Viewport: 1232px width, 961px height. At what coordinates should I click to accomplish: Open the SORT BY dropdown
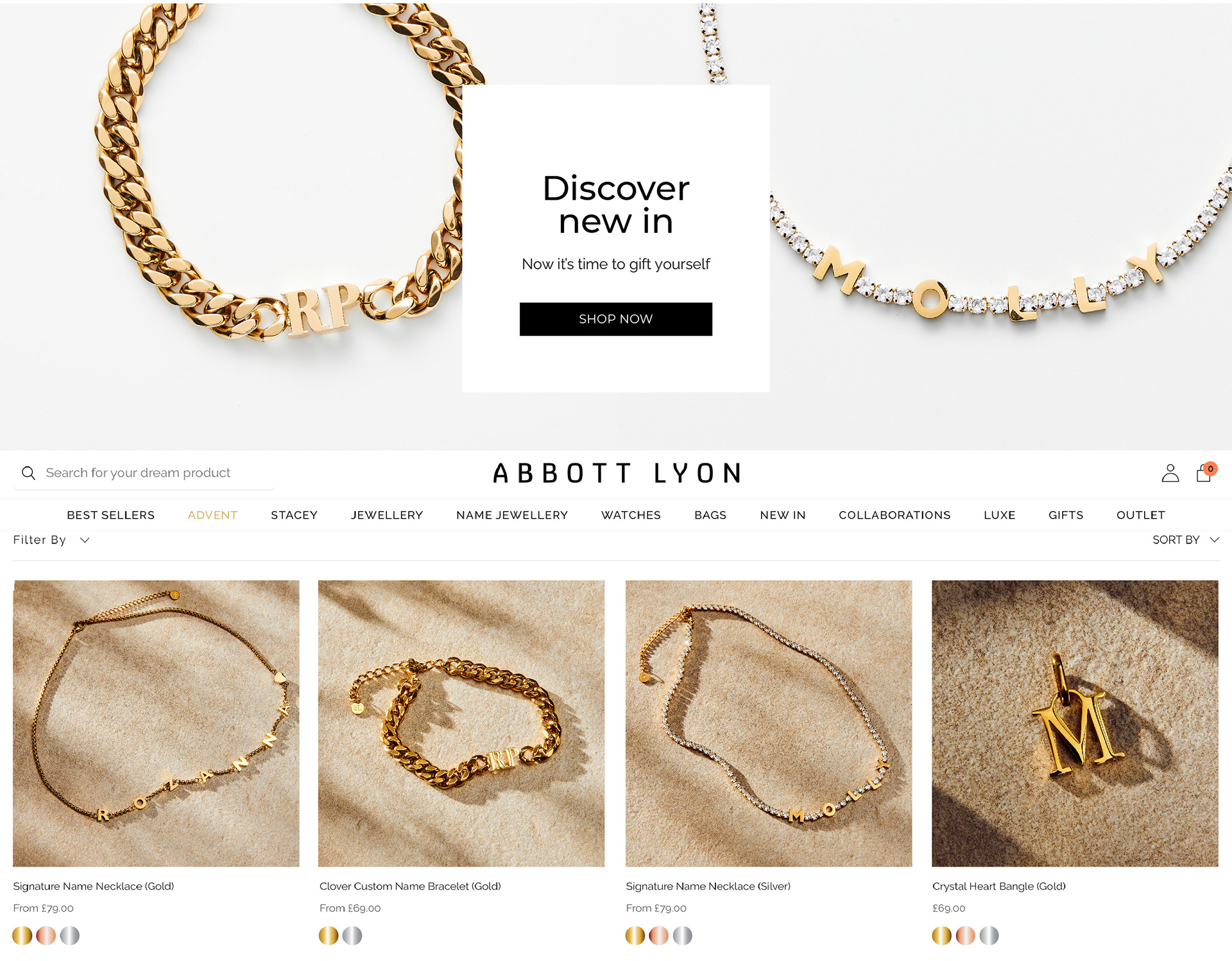[1185, 540]
